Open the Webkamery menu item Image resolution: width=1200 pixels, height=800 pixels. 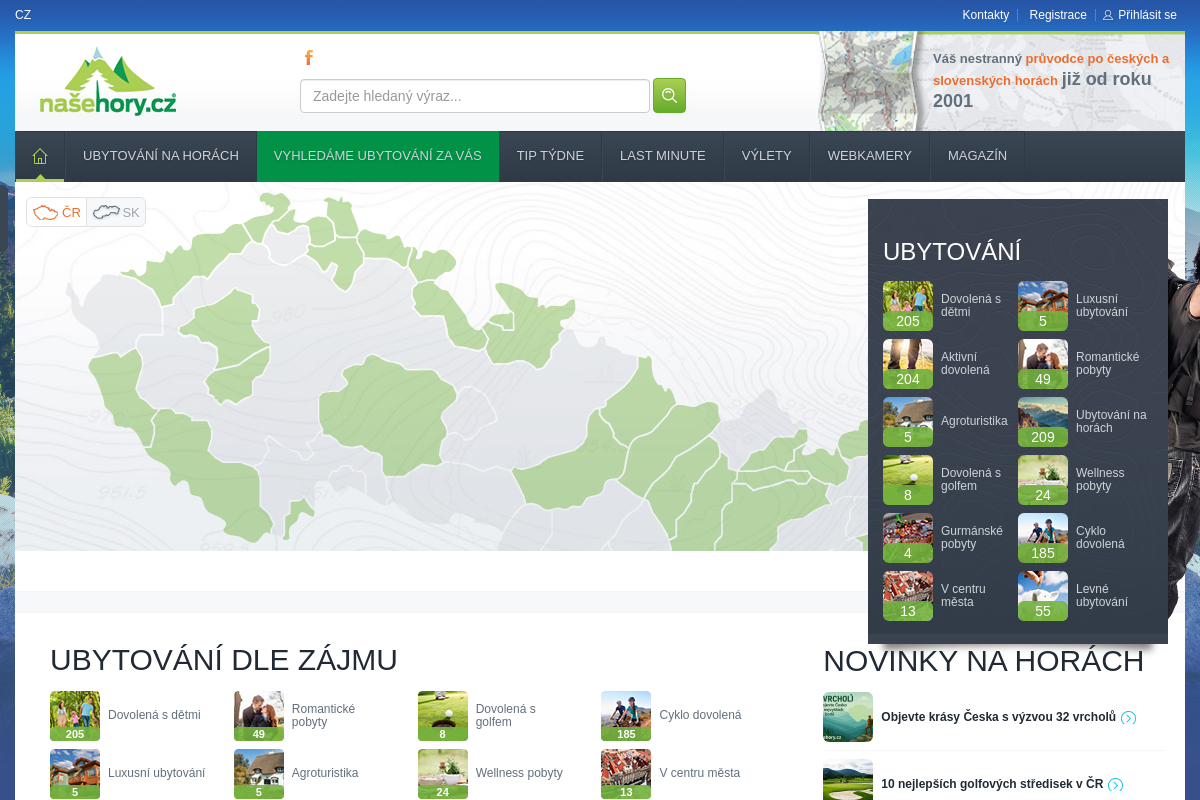coord(870,156)
